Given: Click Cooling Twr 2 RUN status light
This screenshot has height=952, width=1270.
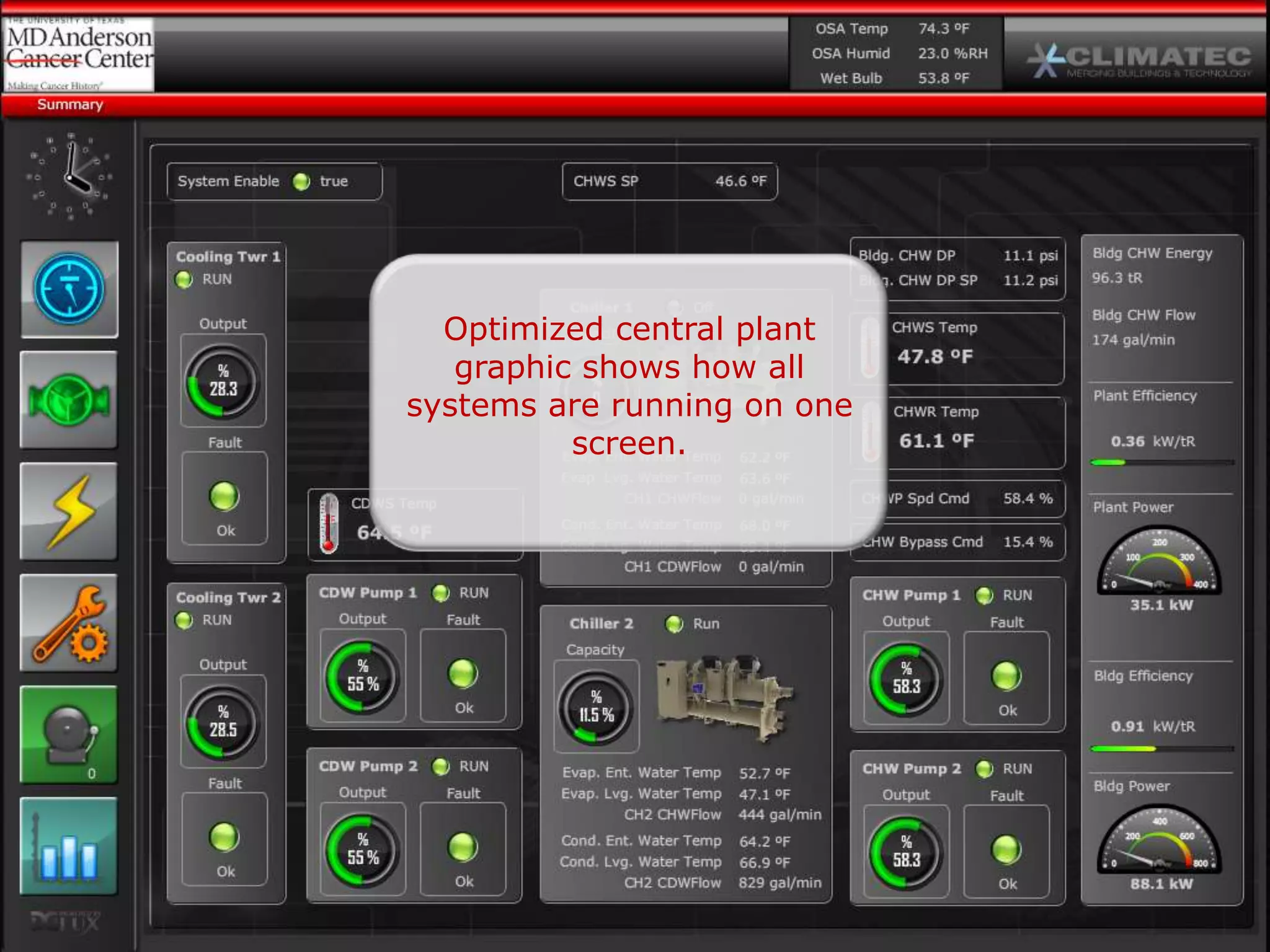Looking at the screenshot, I should click(x=184, y=620).
